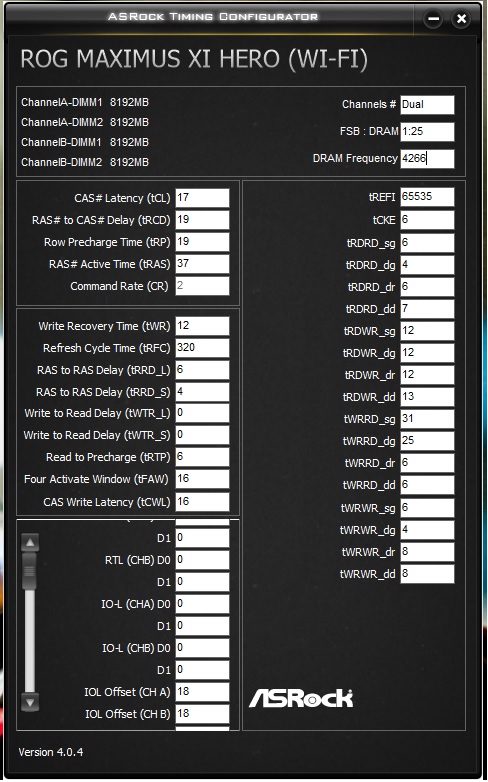Click the RAS# Active Time (tRAS) field

pos(202,264)
